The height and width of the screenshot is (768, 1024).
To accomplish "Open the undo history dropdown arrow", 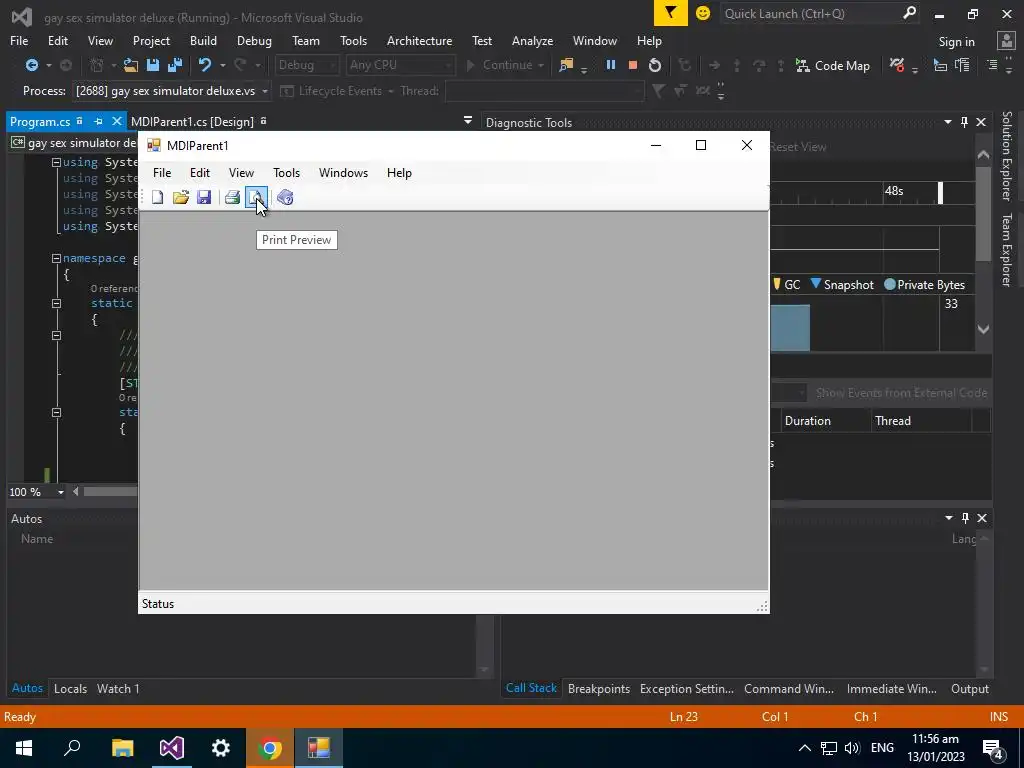I will click(x=223, y=65).
